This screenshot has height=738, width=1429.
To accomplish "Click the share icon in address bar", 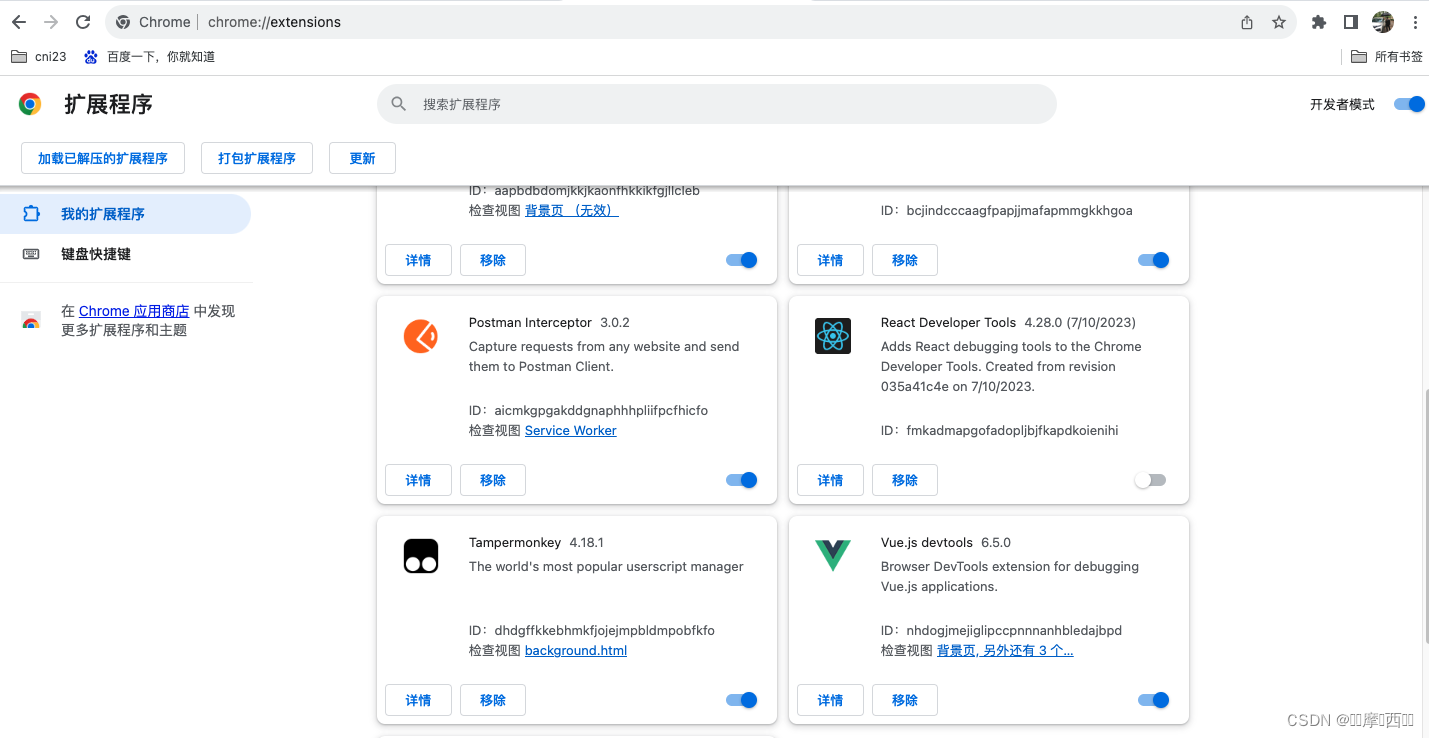I will [x=1247, y=22].
